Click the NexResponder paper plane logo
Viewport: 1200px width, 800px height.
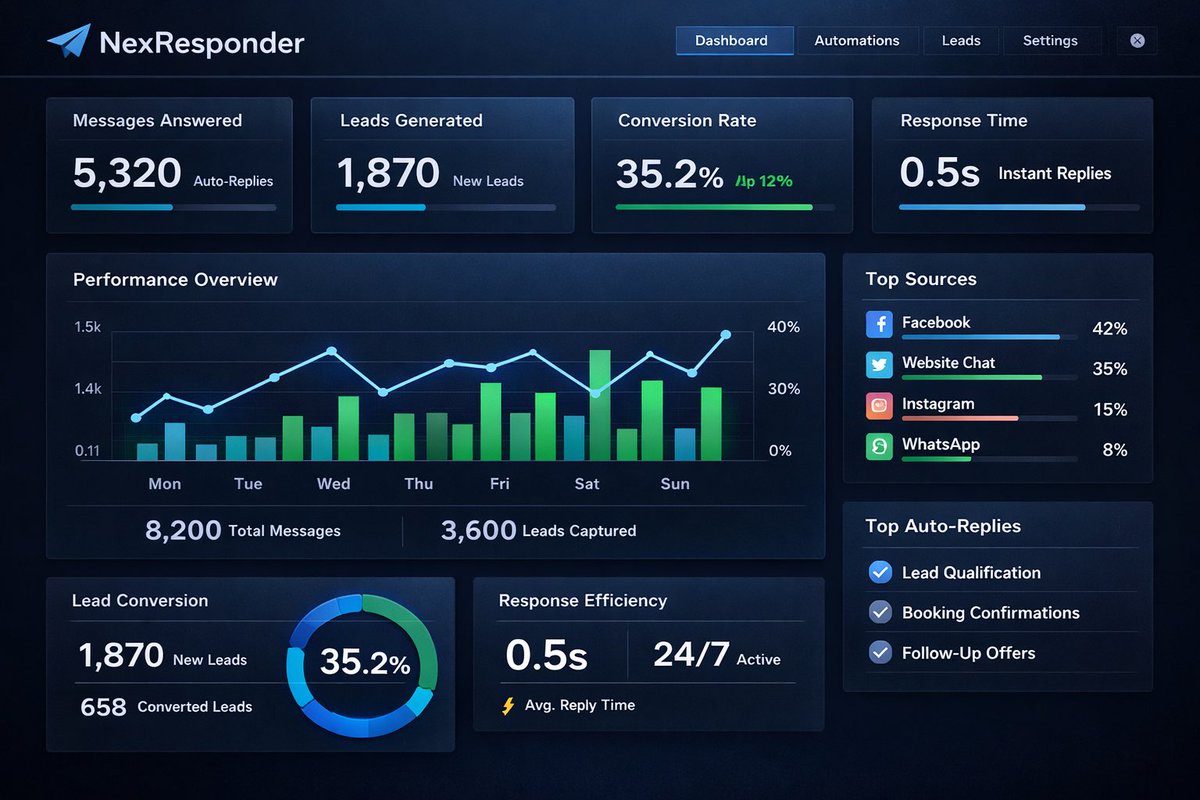click(68, 41)
